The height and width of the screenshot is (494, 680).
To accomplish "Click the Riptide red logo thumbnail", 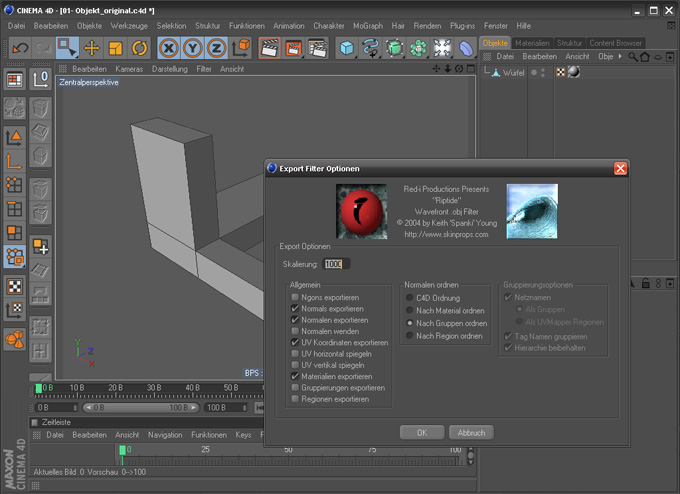I will (x=361, y=210).
